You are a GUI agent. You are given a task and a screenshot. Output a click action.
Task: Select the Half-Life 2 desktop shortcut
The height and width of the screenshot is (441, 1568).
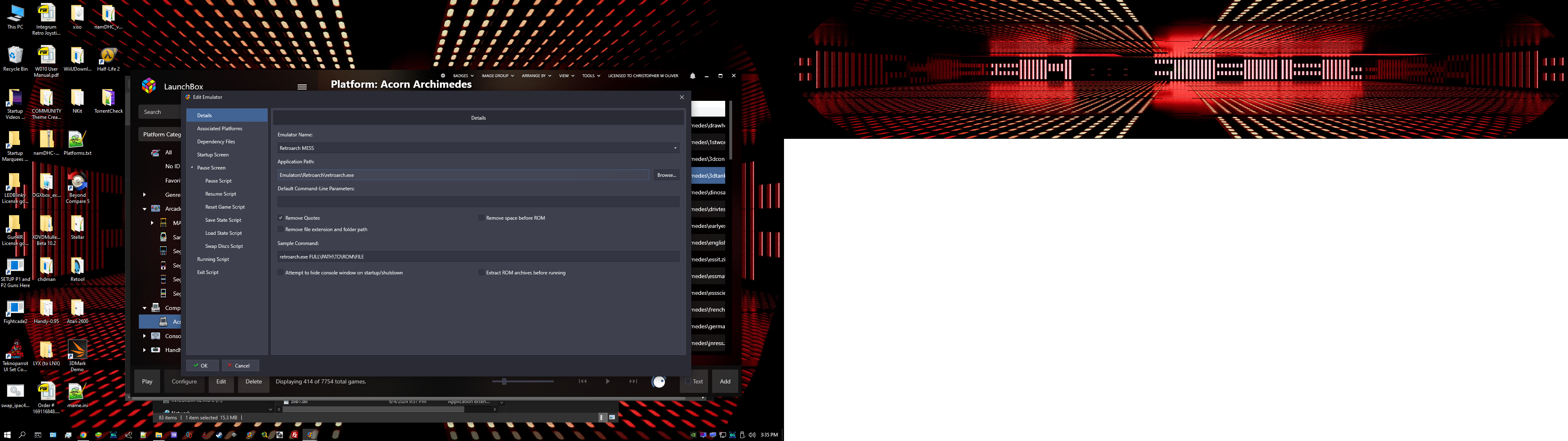[108, 58]
